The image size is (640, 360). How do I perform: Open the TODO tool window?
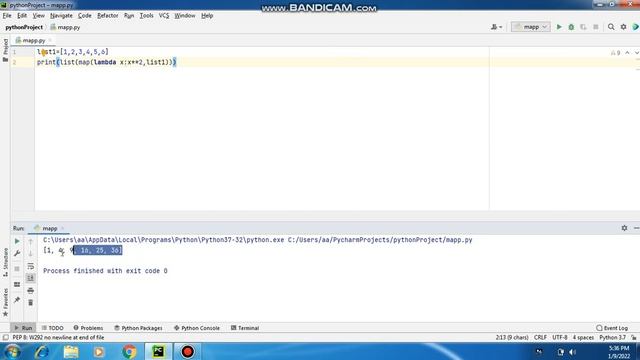pos(53,328)
